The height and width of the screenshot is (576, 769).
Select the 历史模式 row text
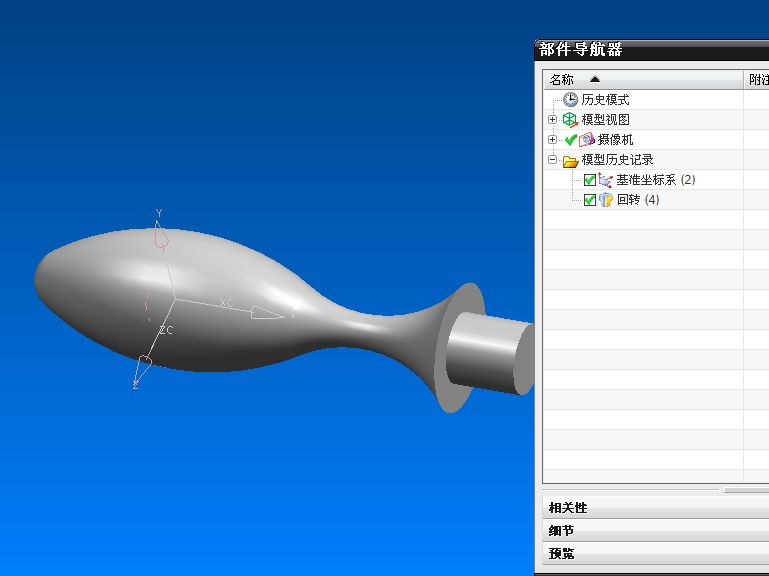click(605, 100)
